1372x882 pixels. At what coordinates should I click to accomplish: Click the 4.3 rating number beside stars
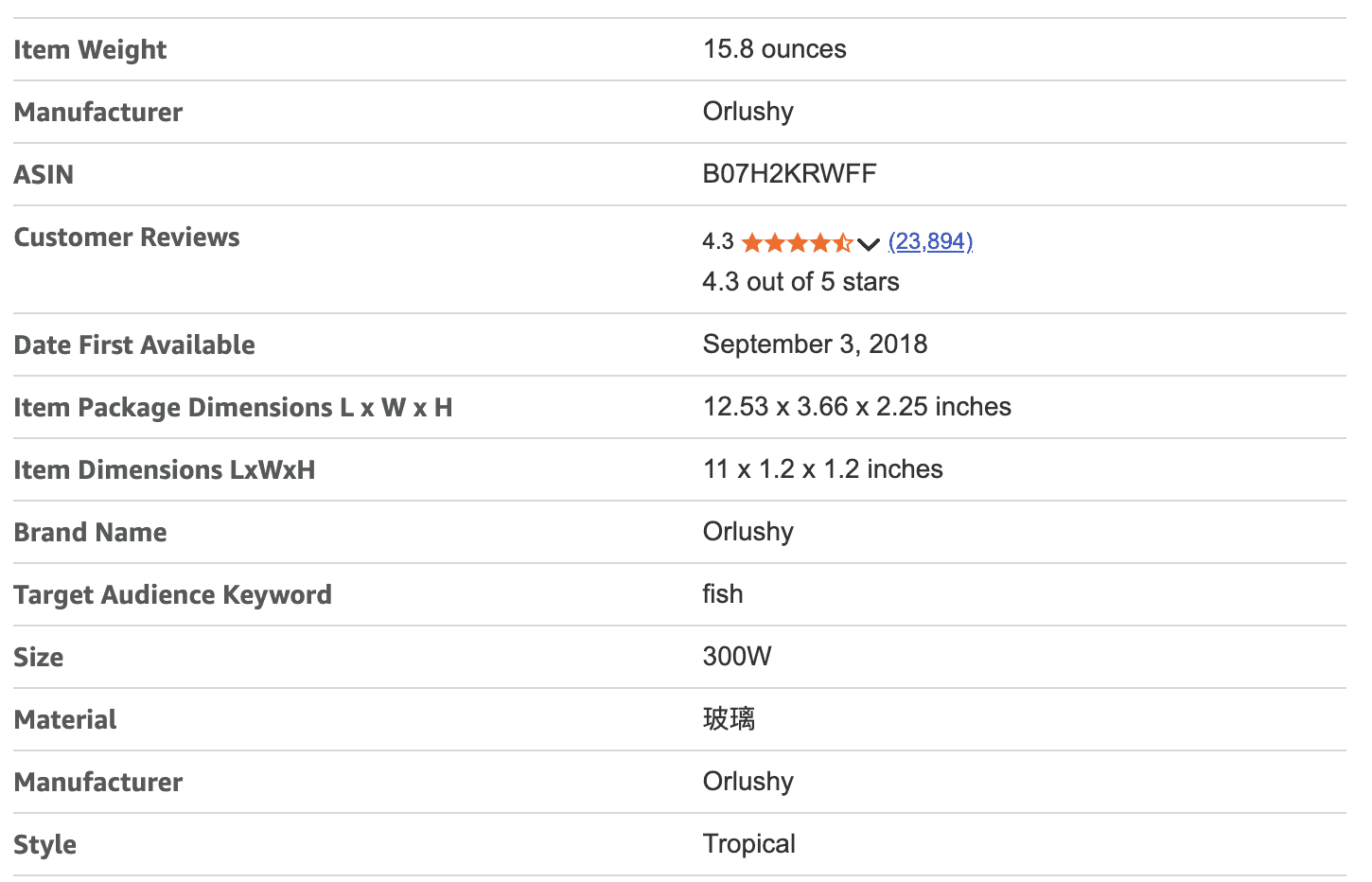click(x=717, y=242)
